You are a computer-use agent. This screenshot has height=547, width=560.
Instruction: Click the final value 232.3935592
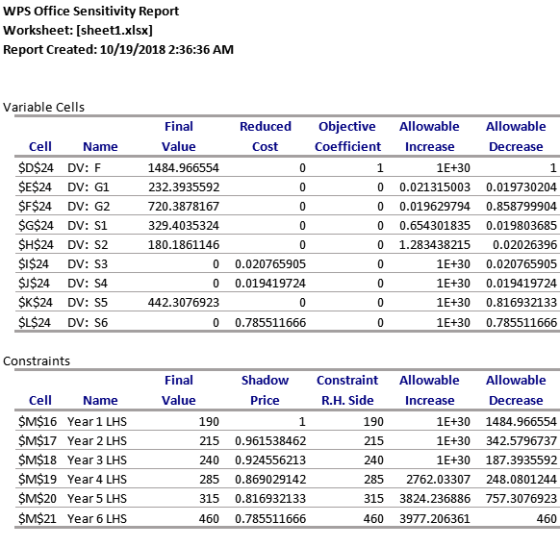[184, 187]
